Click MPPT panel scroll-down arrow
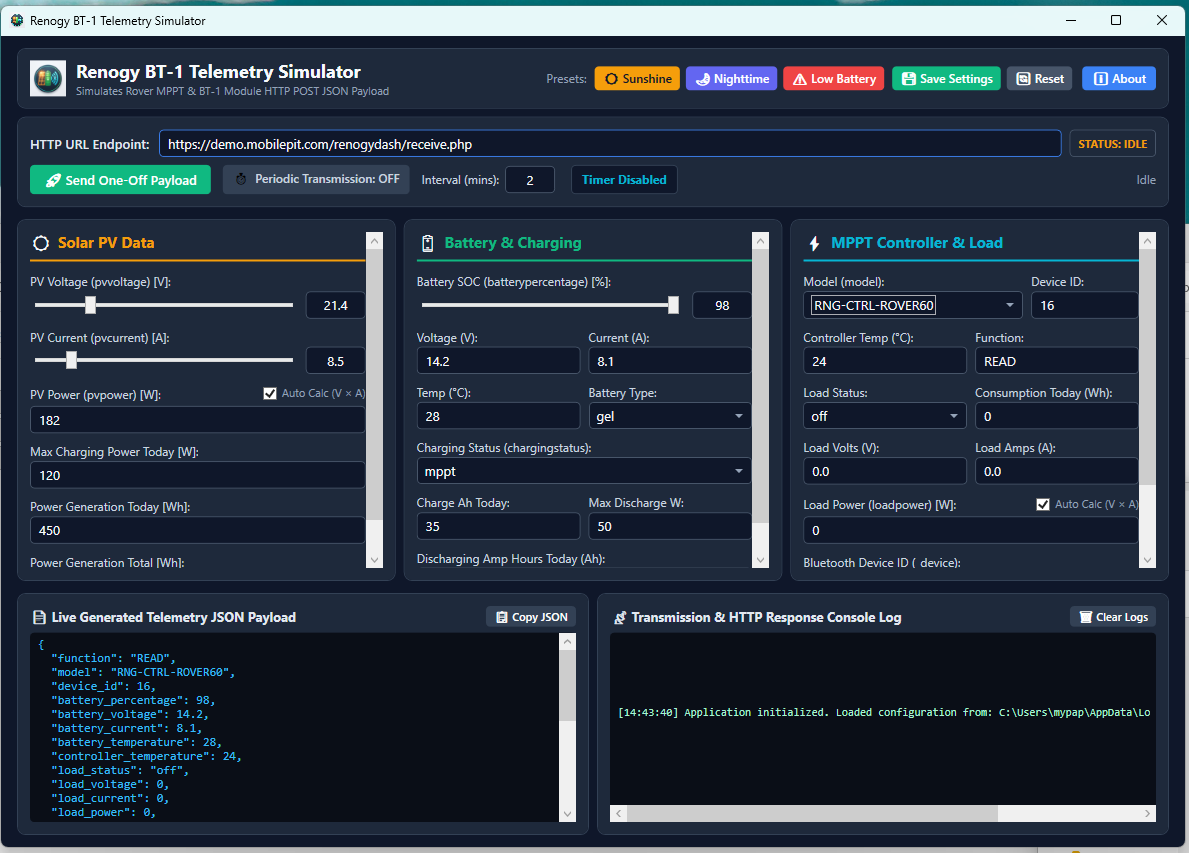 [1147, 560]
